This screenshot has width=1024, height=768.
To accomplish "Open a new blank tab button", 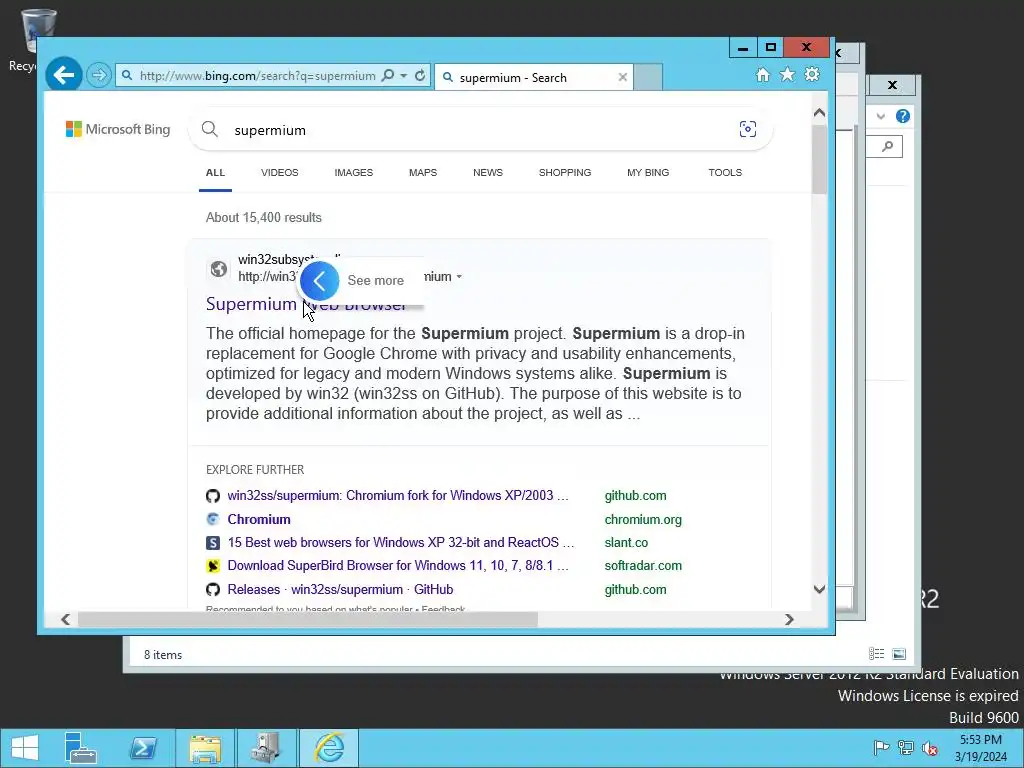I will pyautogui.click(x=648, y=77).
